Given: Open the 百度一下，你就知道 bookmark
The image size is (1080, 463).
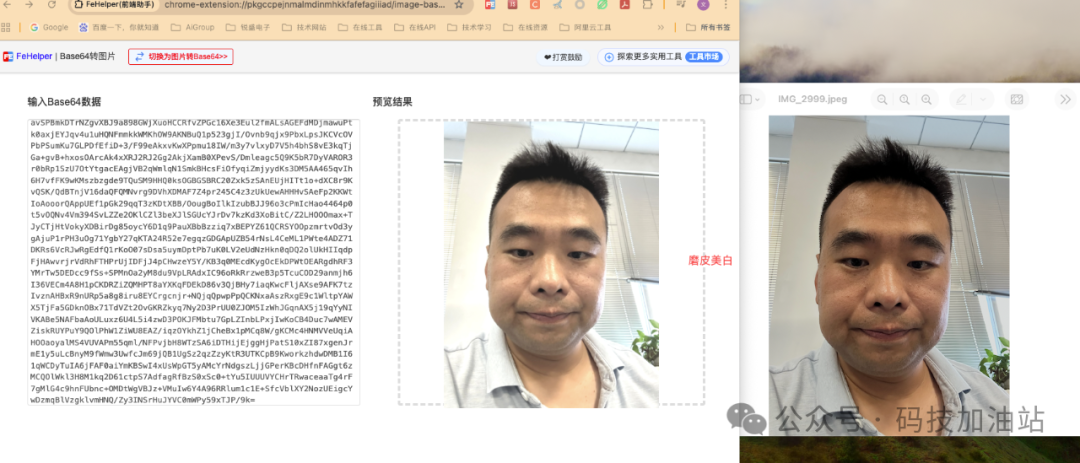Looking at the screenshot, I should (x=119, y=28).
